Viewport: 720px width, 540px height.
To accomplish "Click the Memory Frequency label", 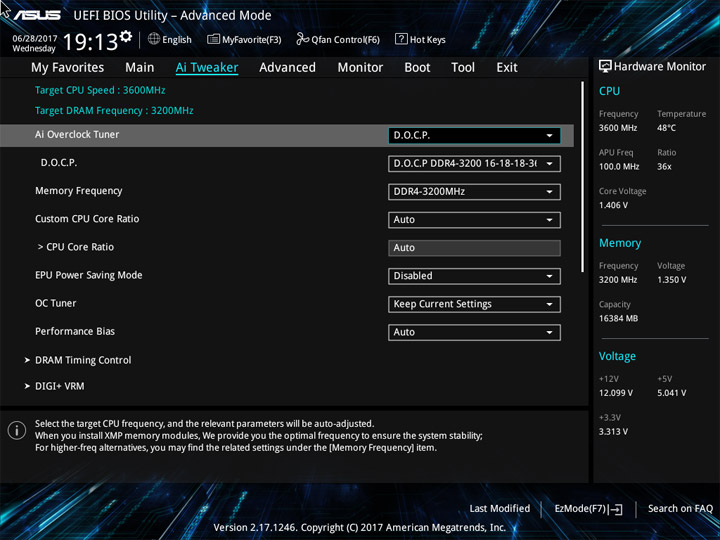I will click(x=79, y=191).
